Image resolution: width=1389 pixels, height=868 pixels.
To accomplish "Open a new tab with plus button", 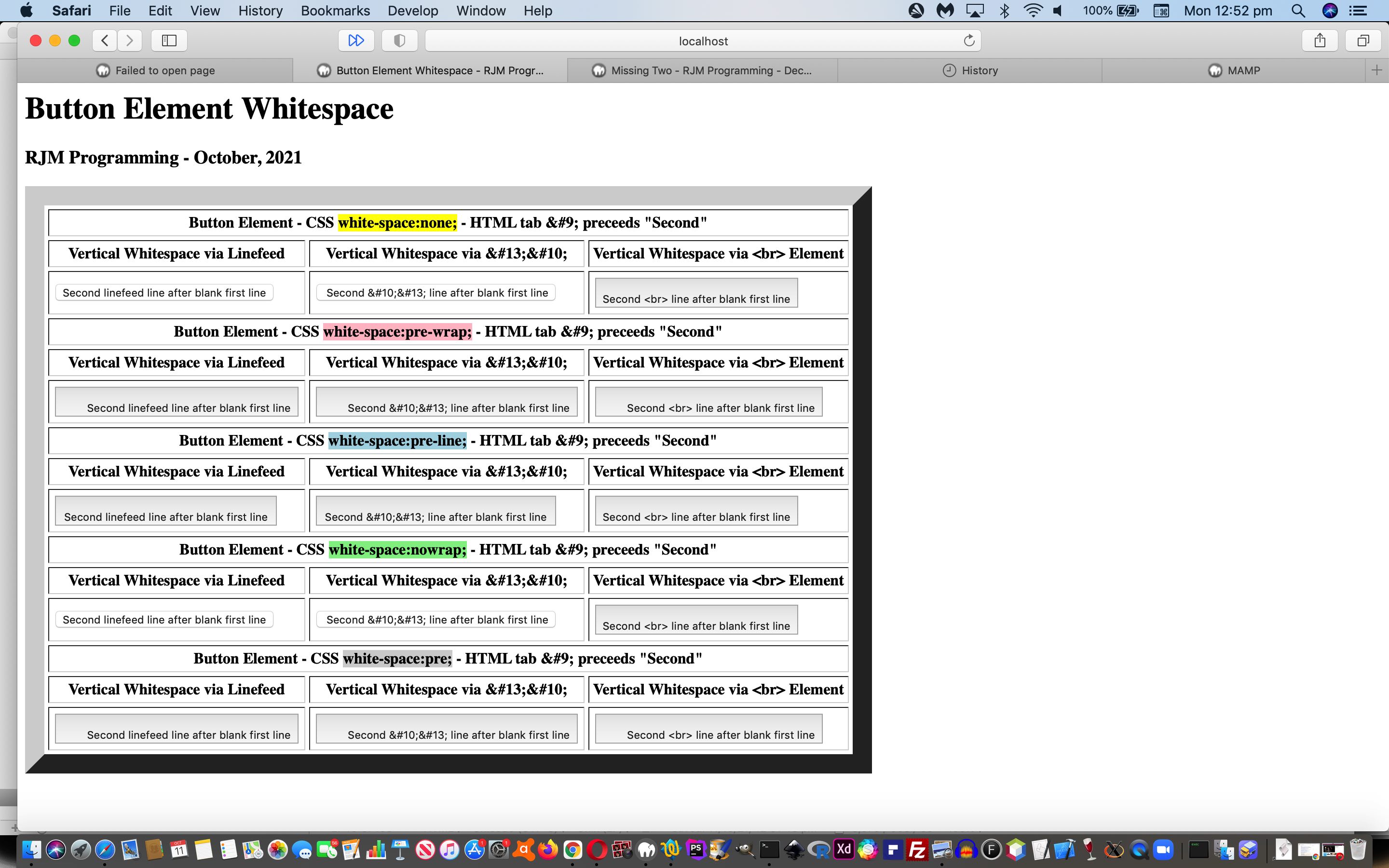I will coord(1376,70).
